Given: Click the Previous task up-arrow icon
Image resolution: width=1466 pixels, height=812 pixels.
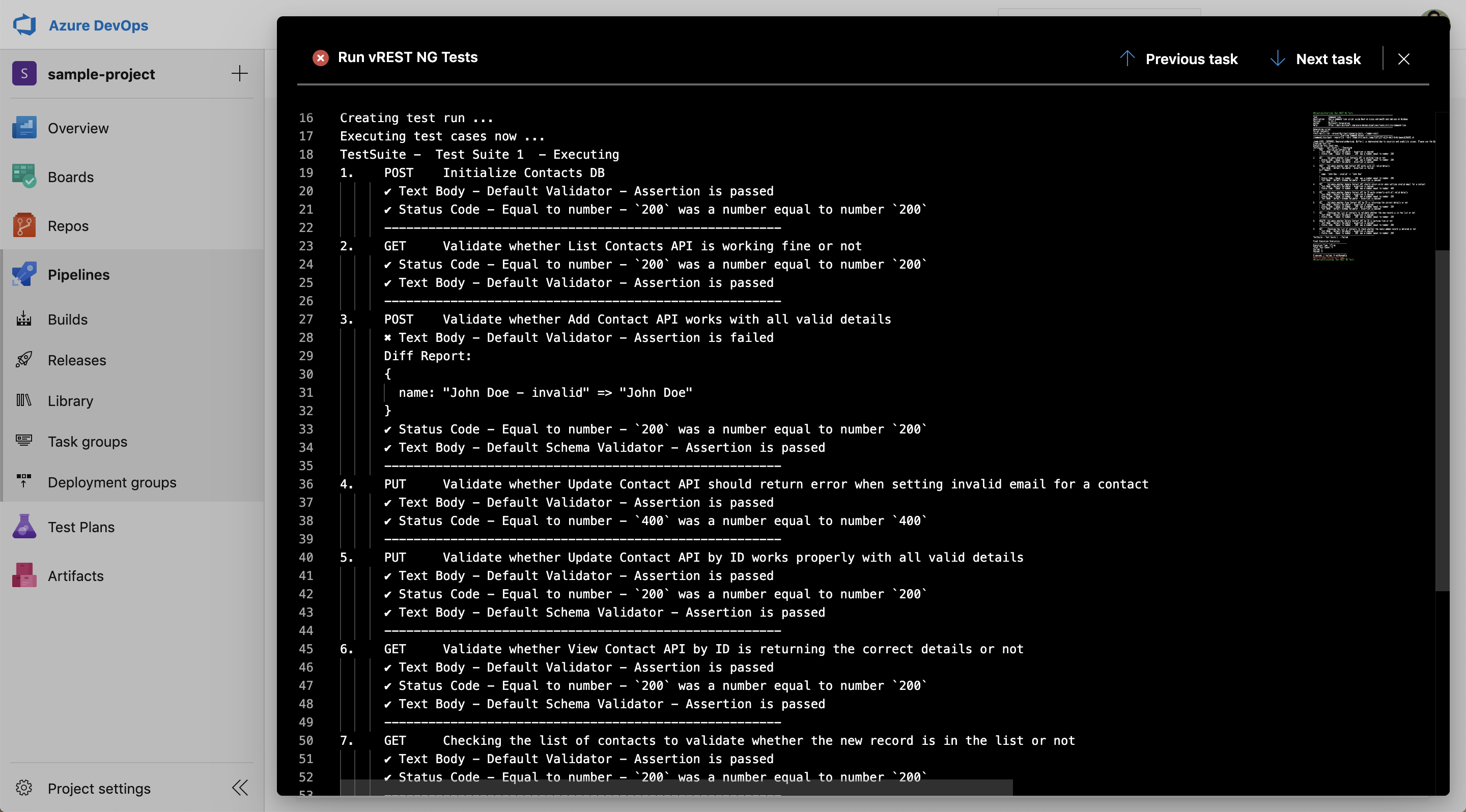Looking at the screenshot, I should (1127, 58).
